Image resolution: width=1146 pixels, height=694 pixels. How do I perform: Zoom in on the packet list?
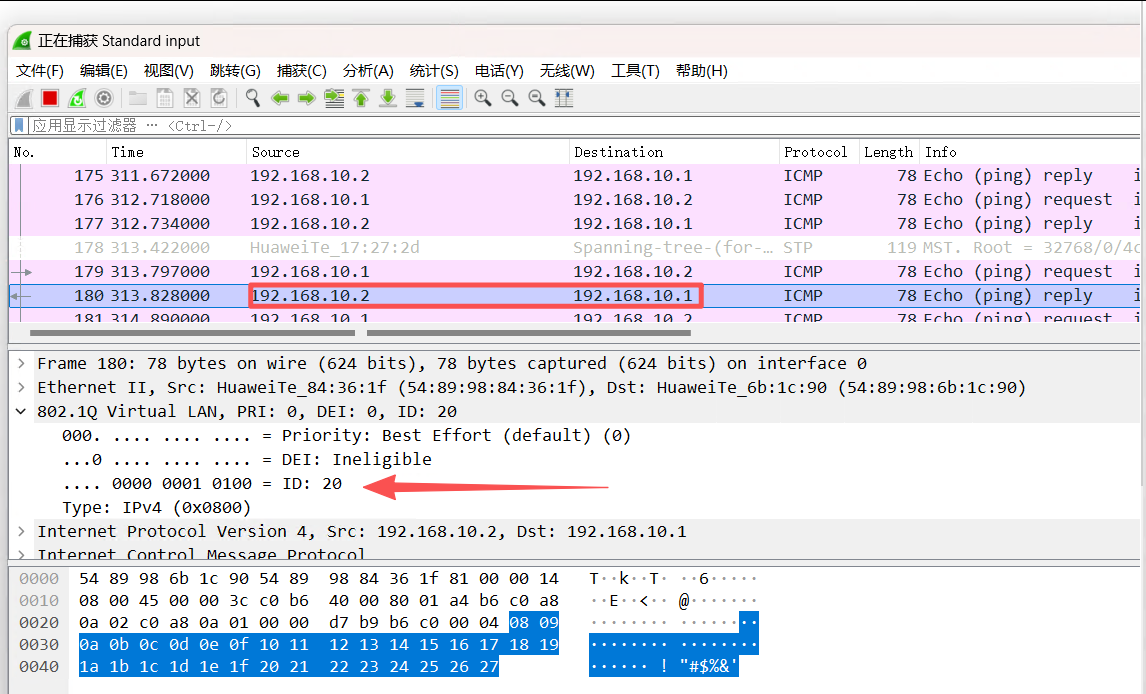483,97
